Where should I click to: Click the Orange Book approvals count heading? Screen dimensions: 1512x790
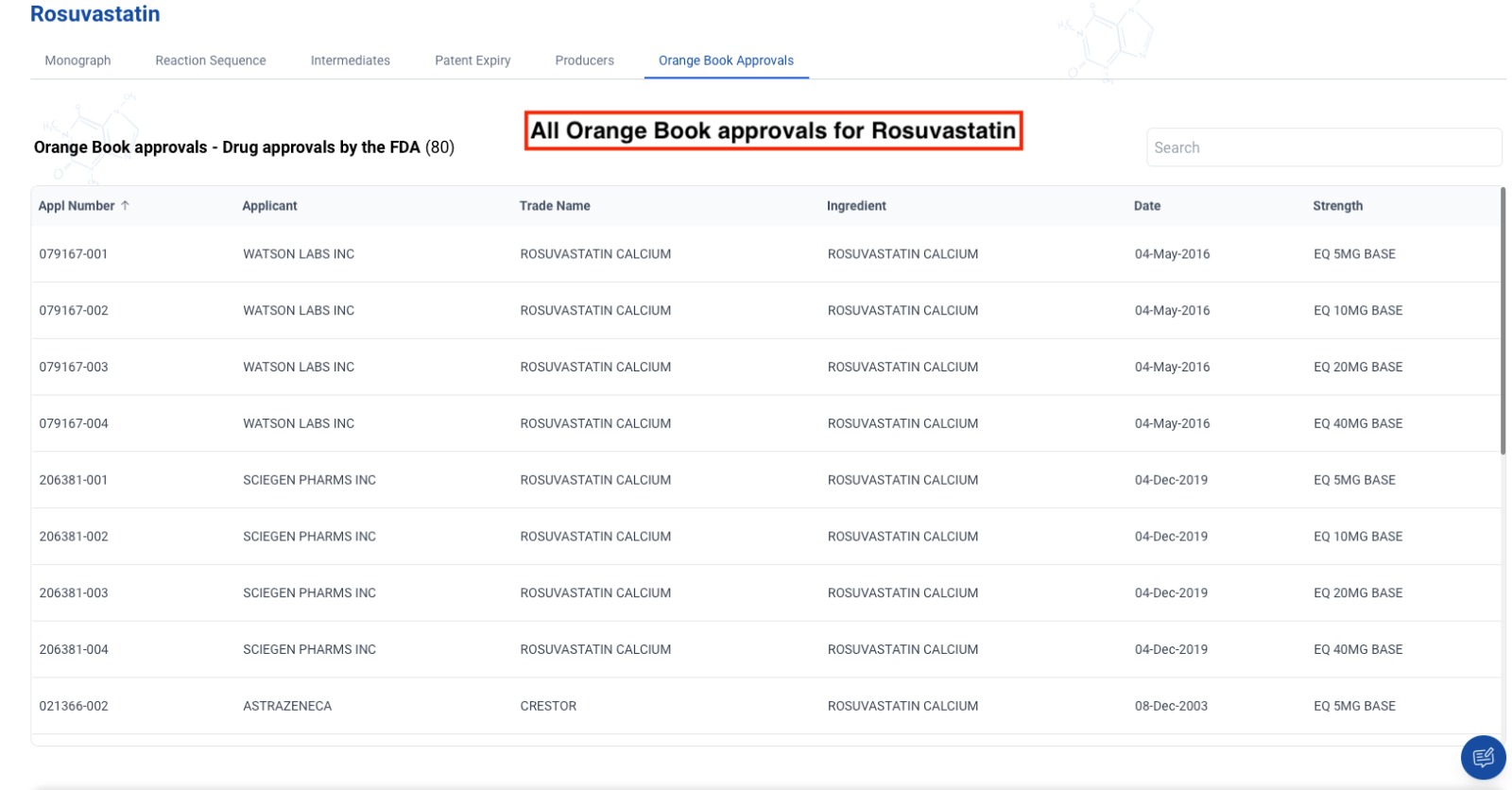(244, 147)
